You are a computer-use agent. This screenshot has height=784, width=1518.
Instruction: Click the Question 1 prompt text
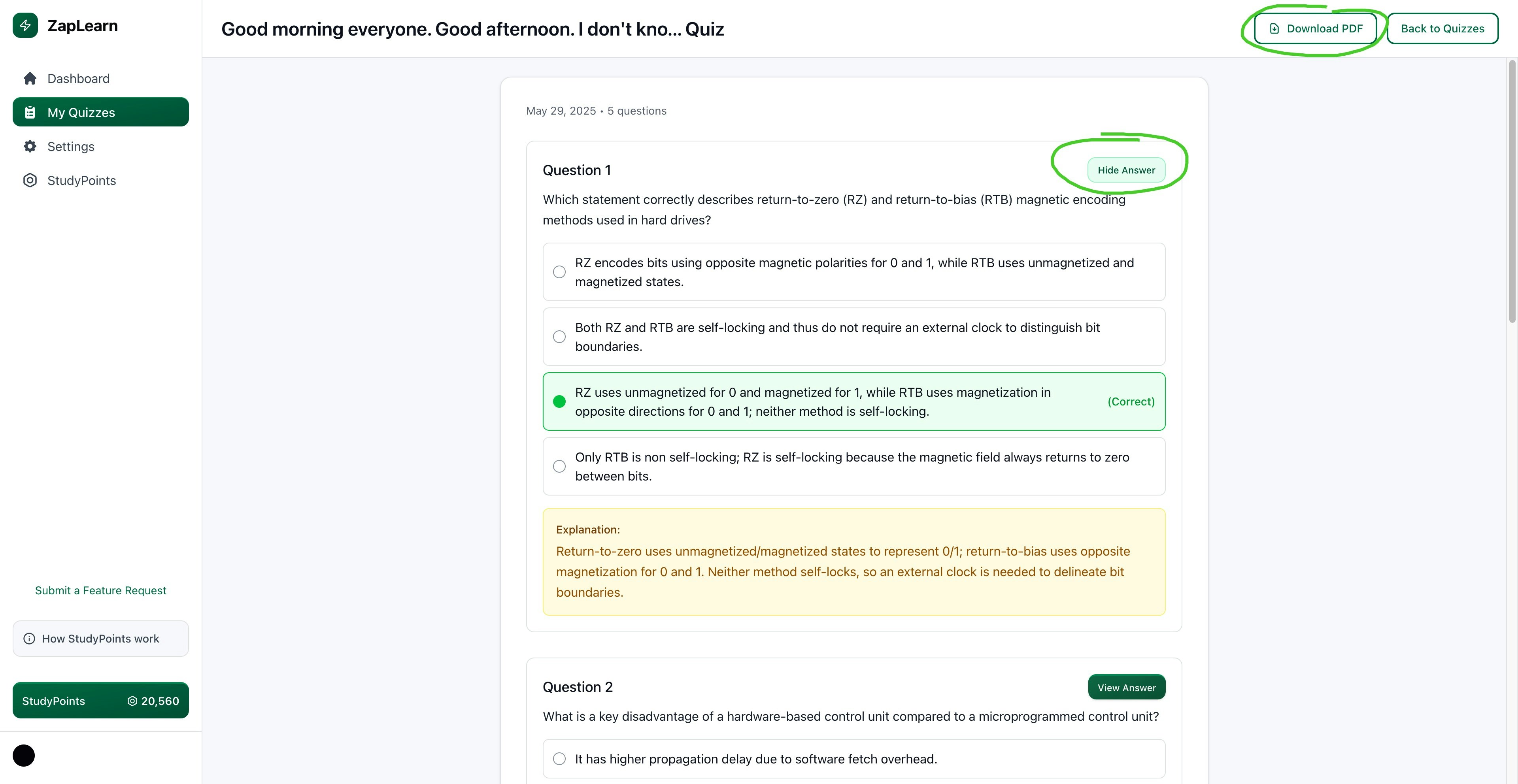click(x=834, y=210)
